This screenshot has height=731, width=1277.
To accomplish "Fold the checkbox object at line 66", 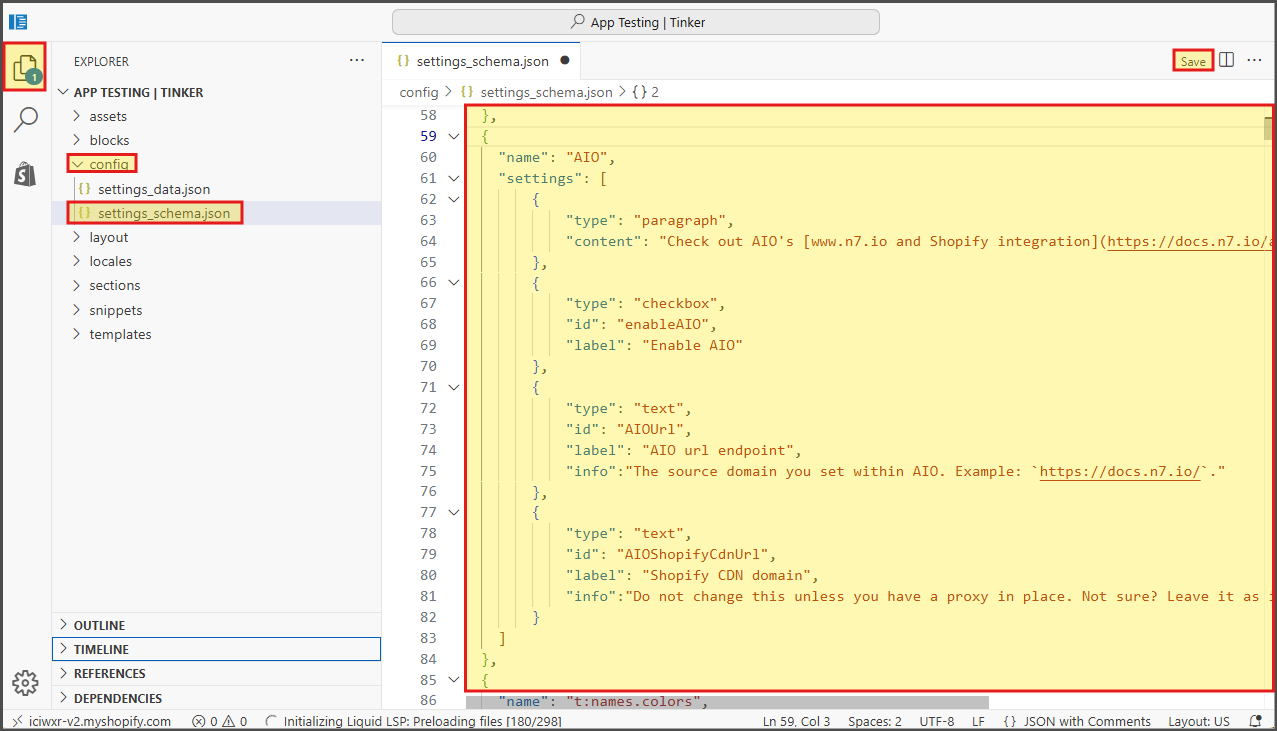I will point(454,283).
